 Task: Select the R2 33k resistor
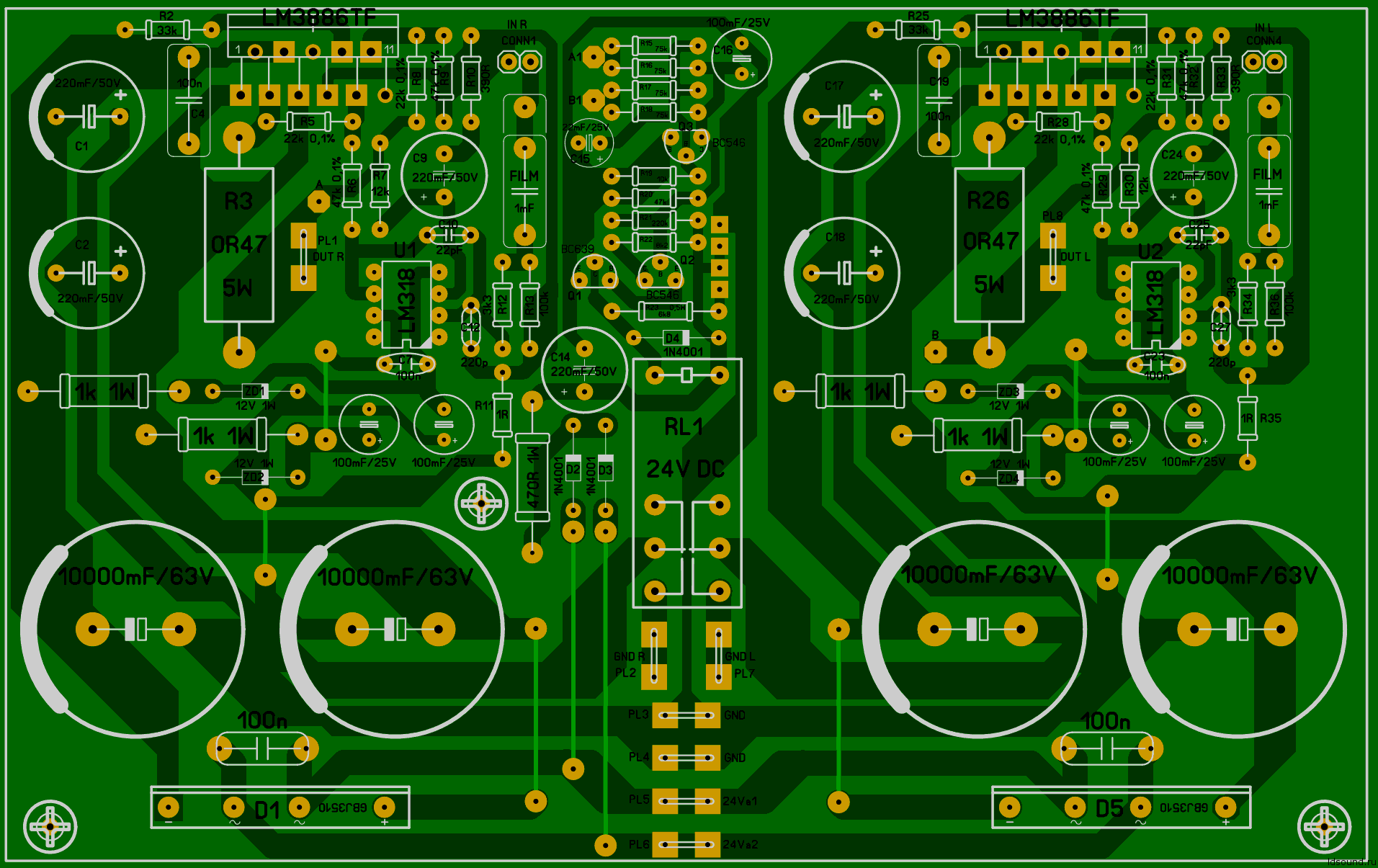click(x=168, y=30)
